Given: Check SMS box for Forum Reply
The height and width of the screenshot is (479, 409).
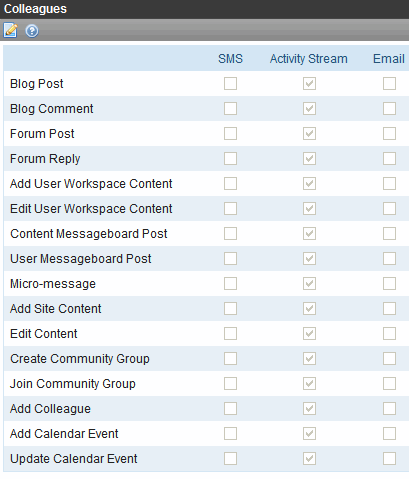Looking at the screenshot, I should point(230,158).
